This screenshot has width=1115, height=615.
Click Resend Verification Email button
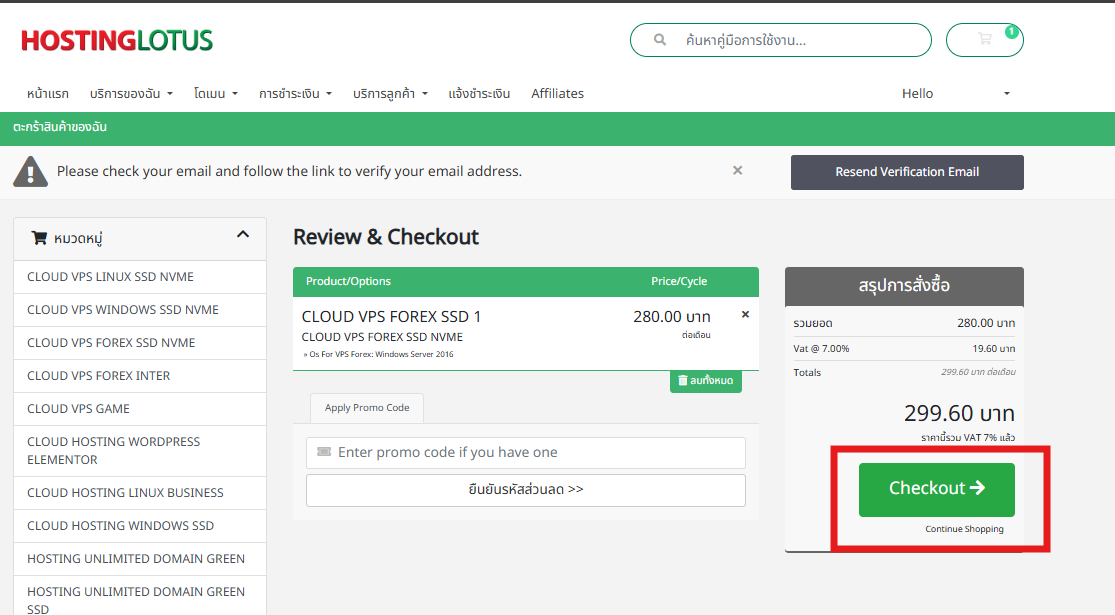[907, 172]
